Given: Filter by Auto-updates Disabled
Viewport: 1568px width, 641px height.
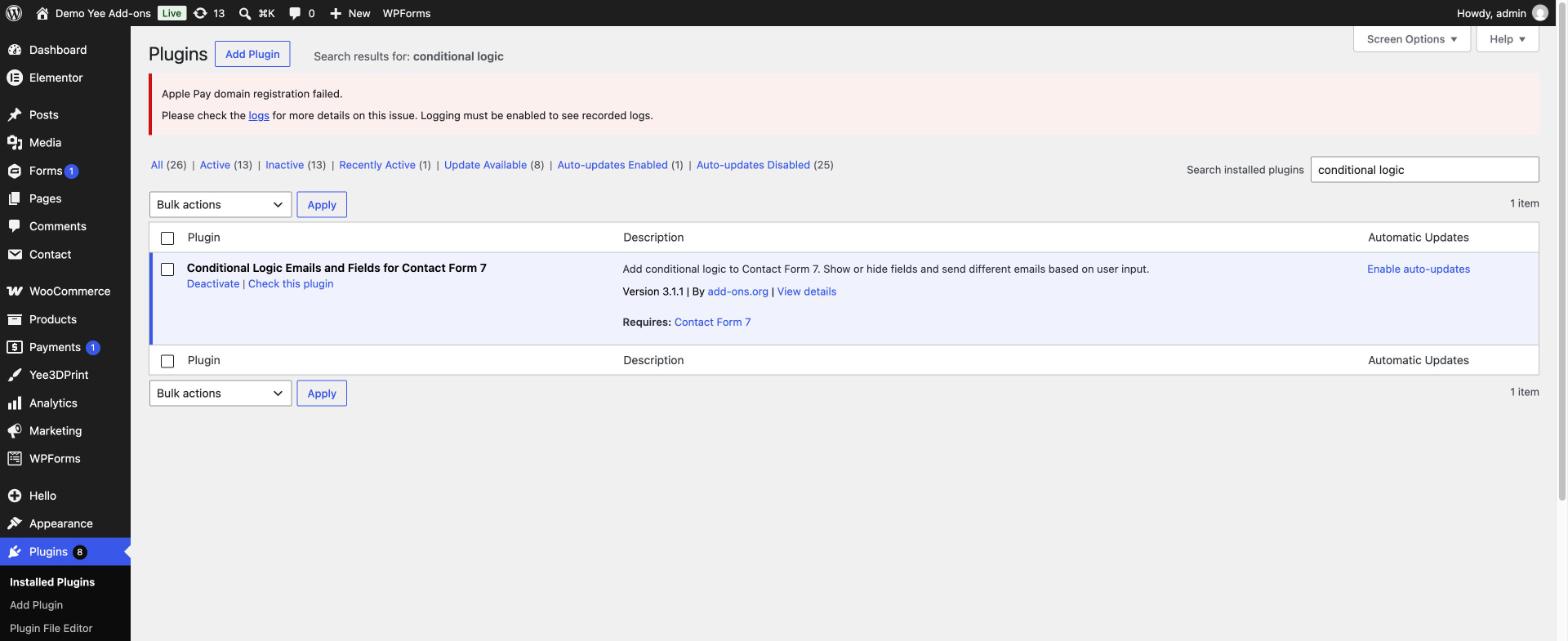Looking at the screenshot, I should pyautogui.click(x=753, y=165).
